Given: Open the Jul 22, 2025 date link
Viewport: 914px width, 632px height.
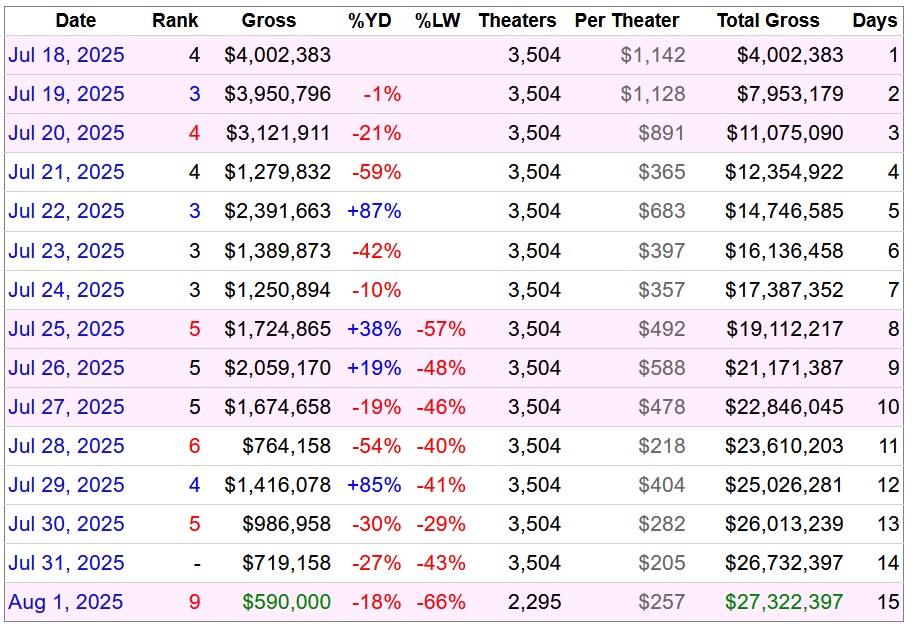Looking at the screenshot, I should [66, 212].
